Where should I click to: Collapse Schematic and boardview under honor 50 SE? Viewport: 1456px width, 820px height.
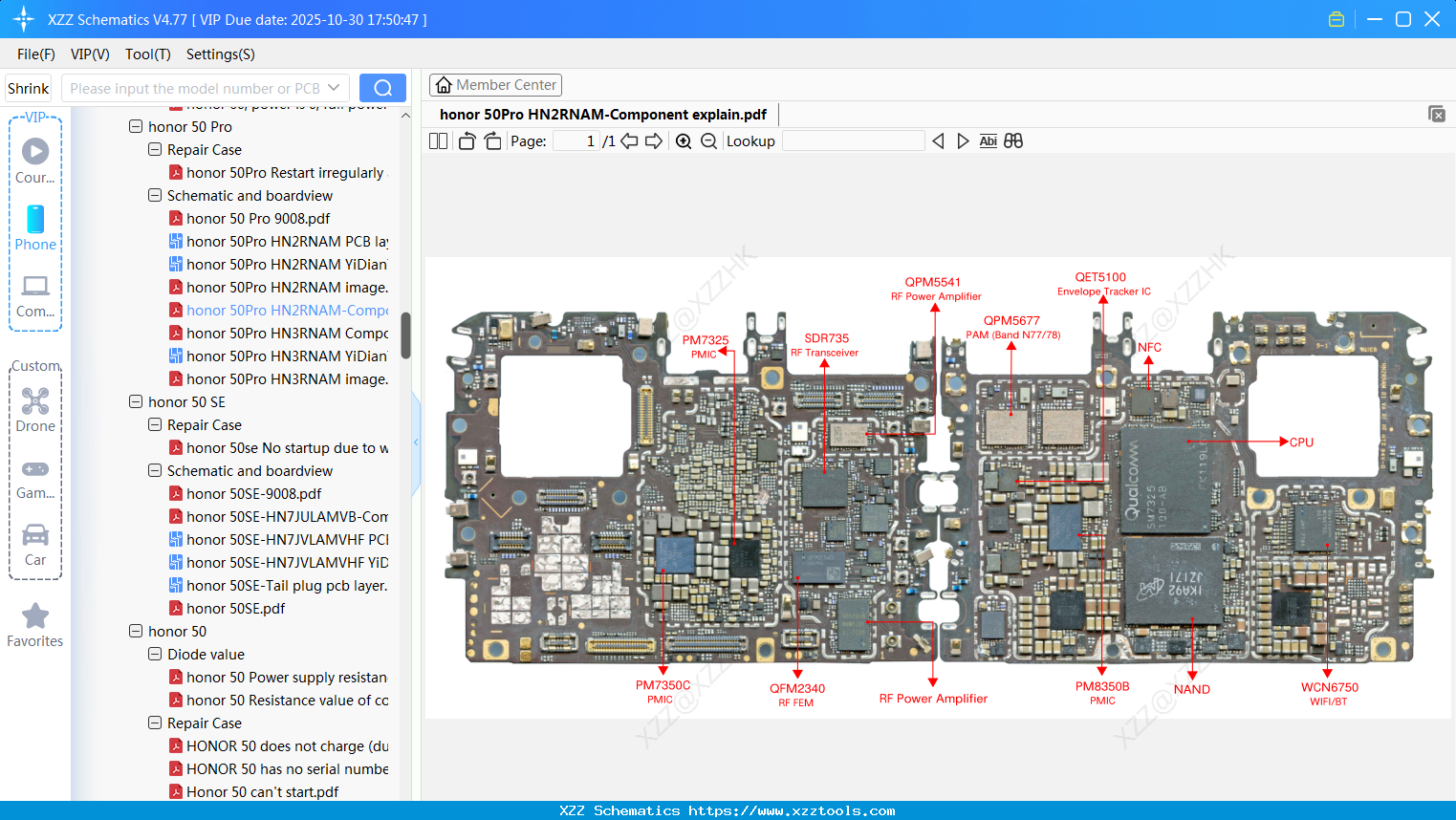click(155, 470)
